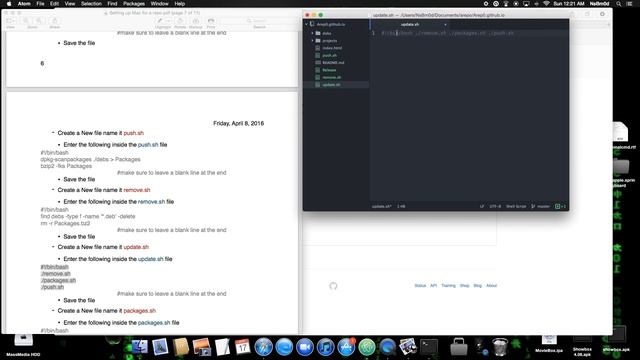Open the App Store from the Dock

click(346, 347)
